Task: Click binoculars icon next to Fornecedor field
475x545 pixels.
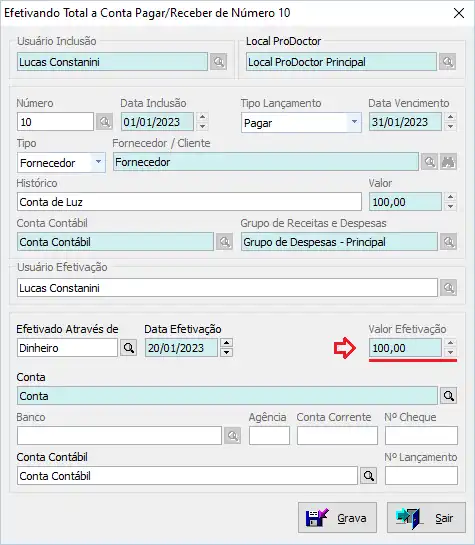Action: [449, 162]
